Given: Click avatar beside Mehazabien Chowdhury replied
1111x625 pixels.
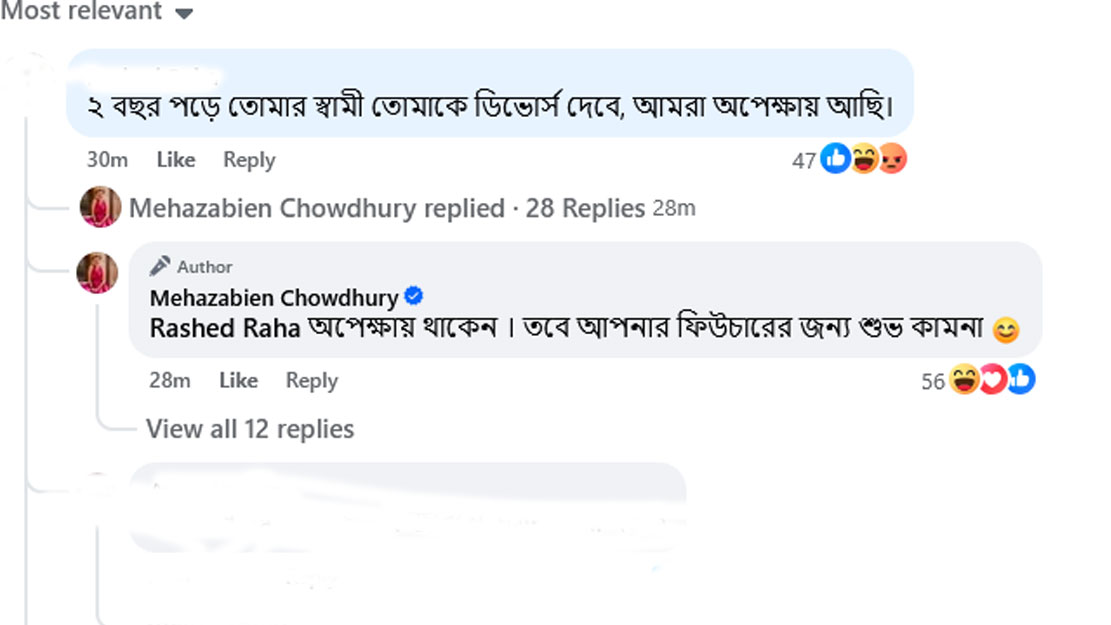Looking at the screenshot, I should point(100,208).
